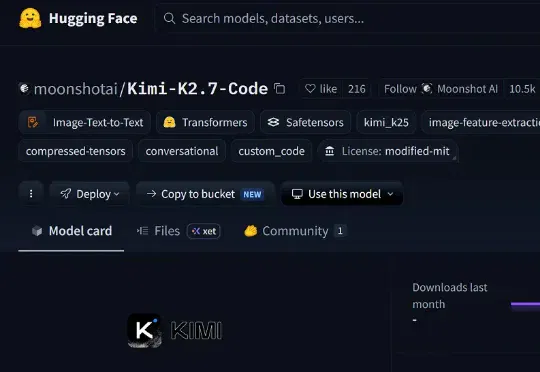Click the magnifier search icon

coord(169,18)
